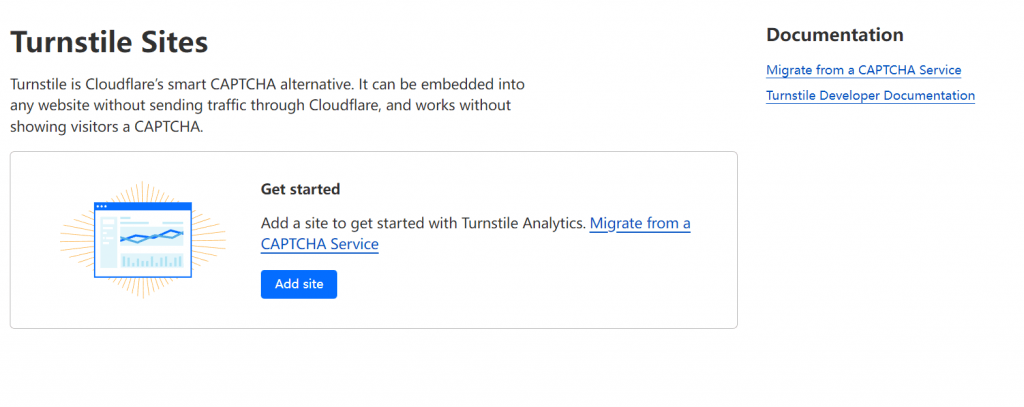Click the Turnstile description paragraph
1024x407 pixels.
click(268, 106)
